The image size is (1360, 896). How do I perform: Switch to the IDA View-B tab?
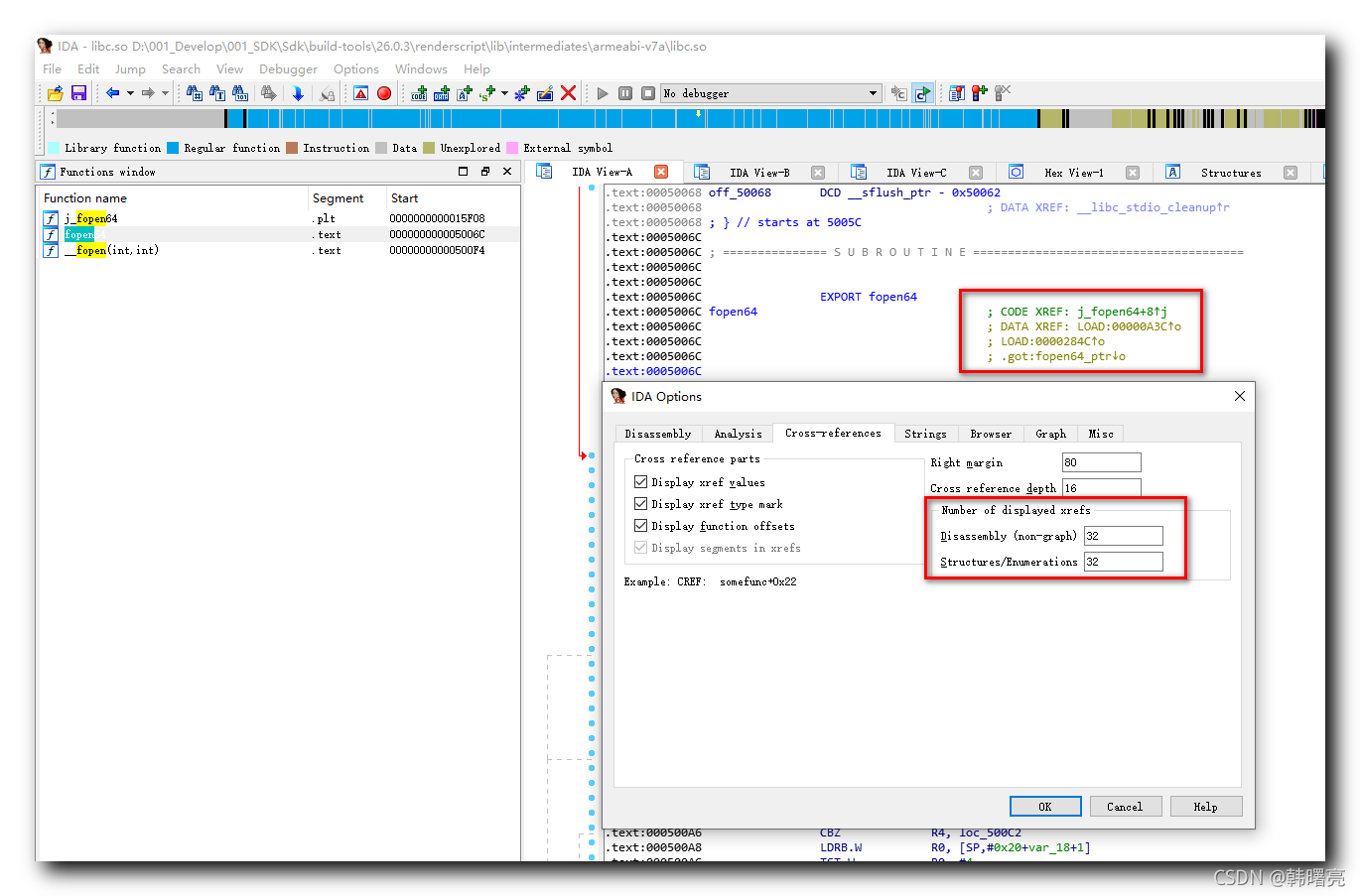pos(759,173)
